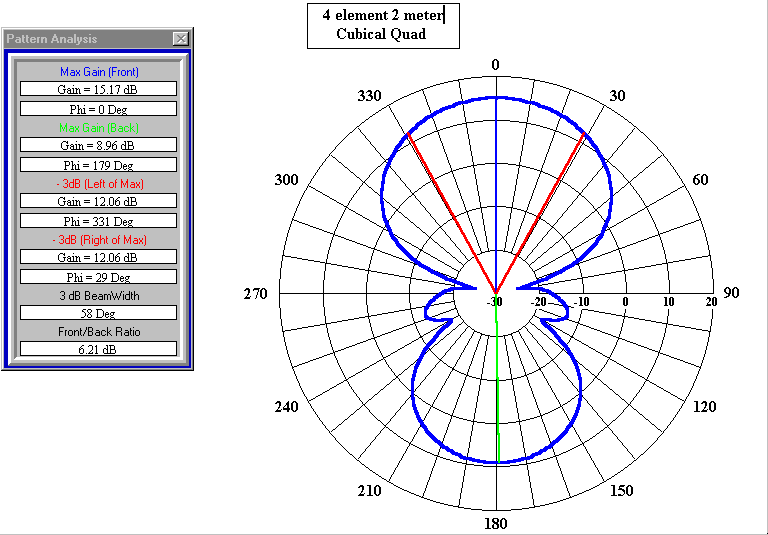The image size is (768, 535).
Task: Click the 270 degree label on plot
Action: tap(255, 294)
